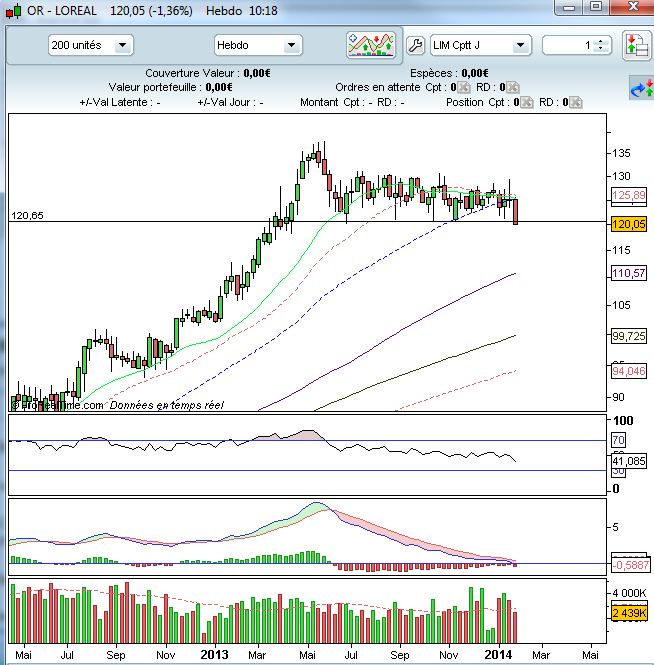Click the 94,046 red price label
Viewport: 654px width, 665px height.
[x=629, y=372]
